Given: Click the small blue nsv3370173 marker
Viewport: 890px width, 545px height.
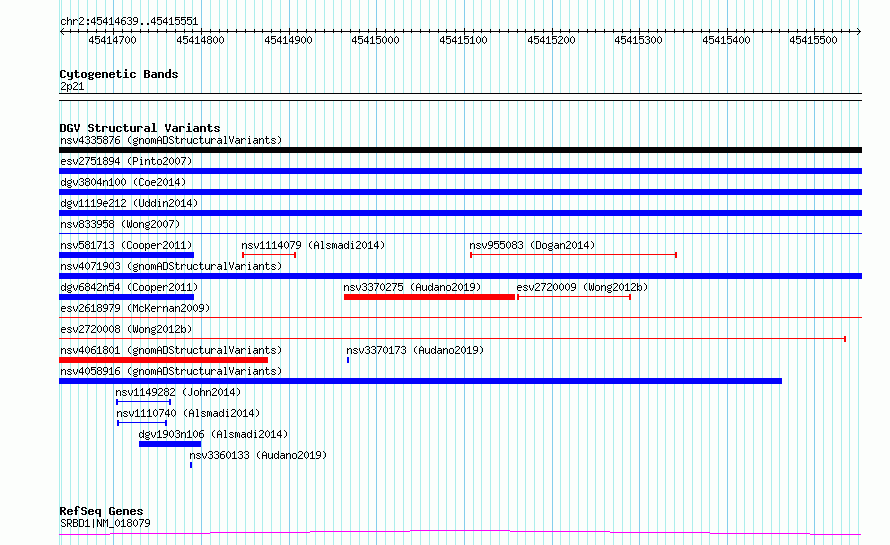Looking at the screenshot, I should click(348, 360).
